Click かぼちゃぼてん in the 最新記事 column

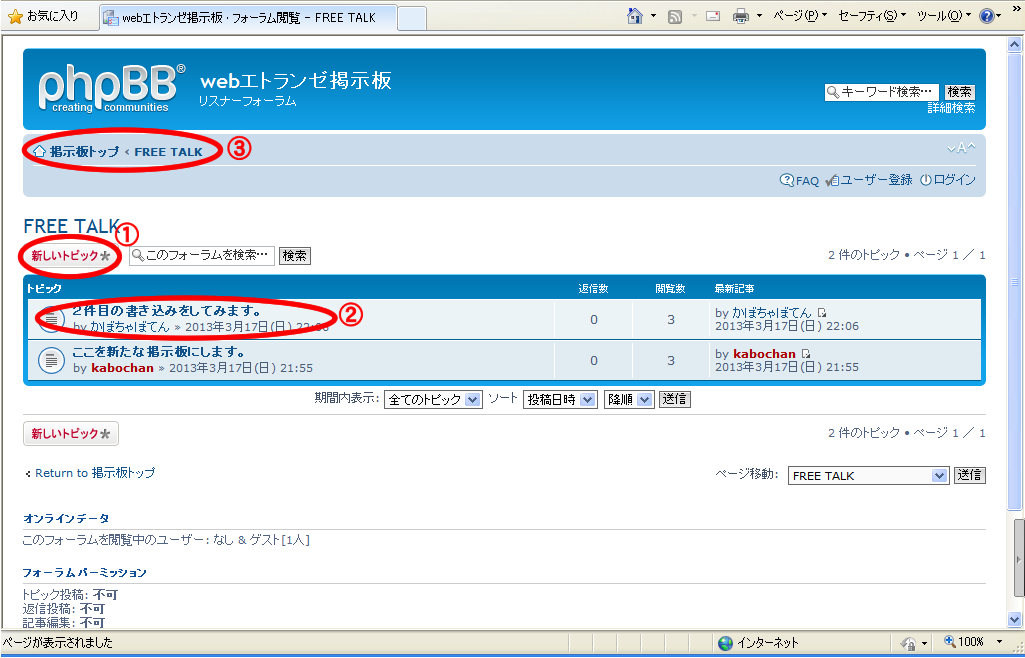pyautogui.click(x=771, y=313)
